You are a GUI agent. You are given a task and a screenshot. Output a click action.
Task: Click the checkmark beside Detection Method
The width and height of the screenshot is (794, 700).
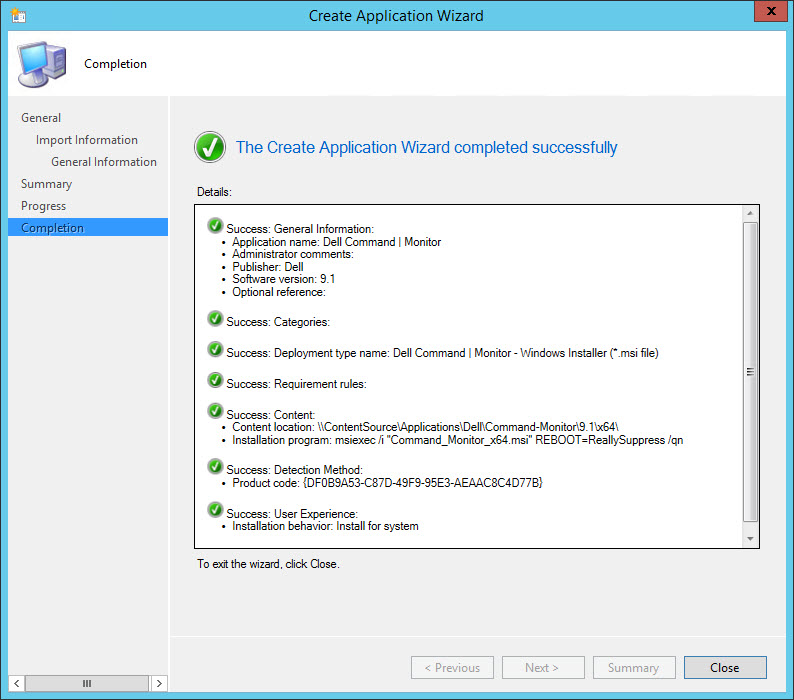215,467
